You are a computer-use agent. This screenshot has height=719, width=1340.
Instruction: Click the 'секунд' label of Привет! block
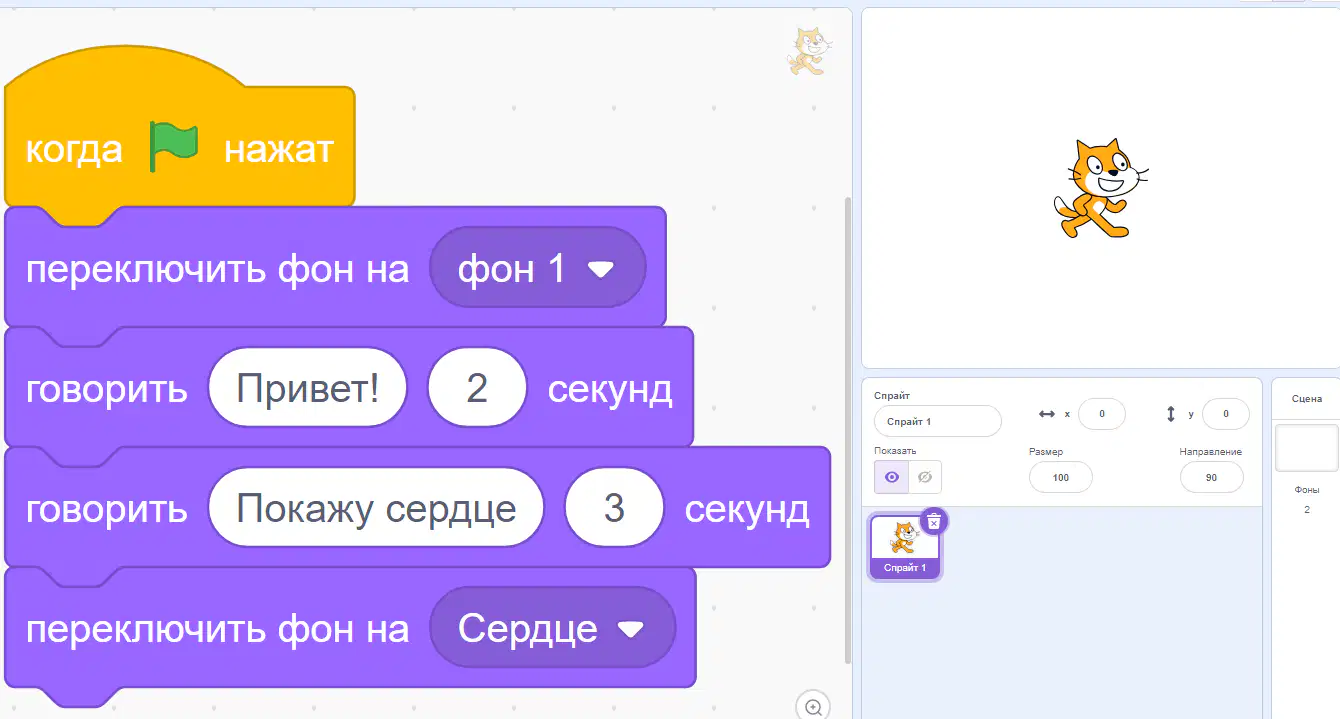click(610, 389)
